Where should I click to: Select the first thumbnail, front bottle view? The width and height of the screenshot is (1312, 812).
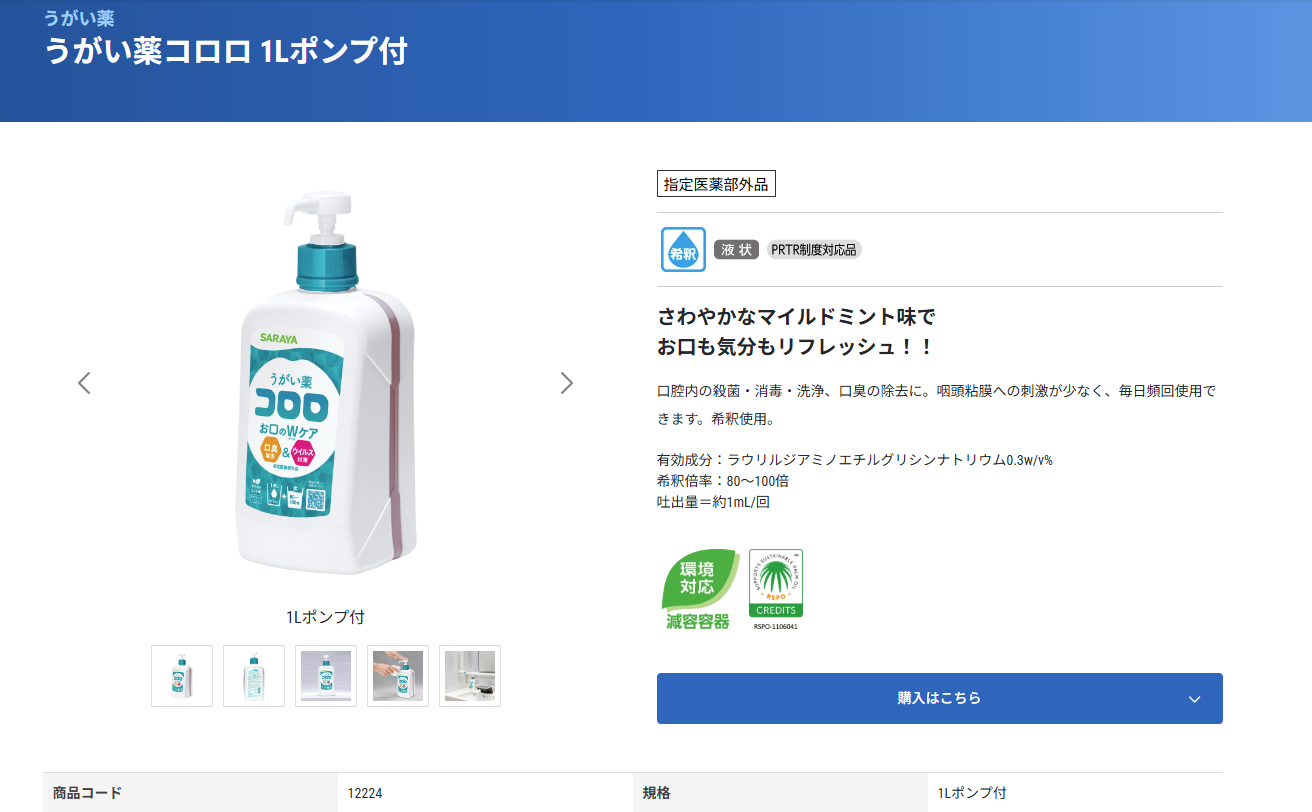tap(182, 676)
